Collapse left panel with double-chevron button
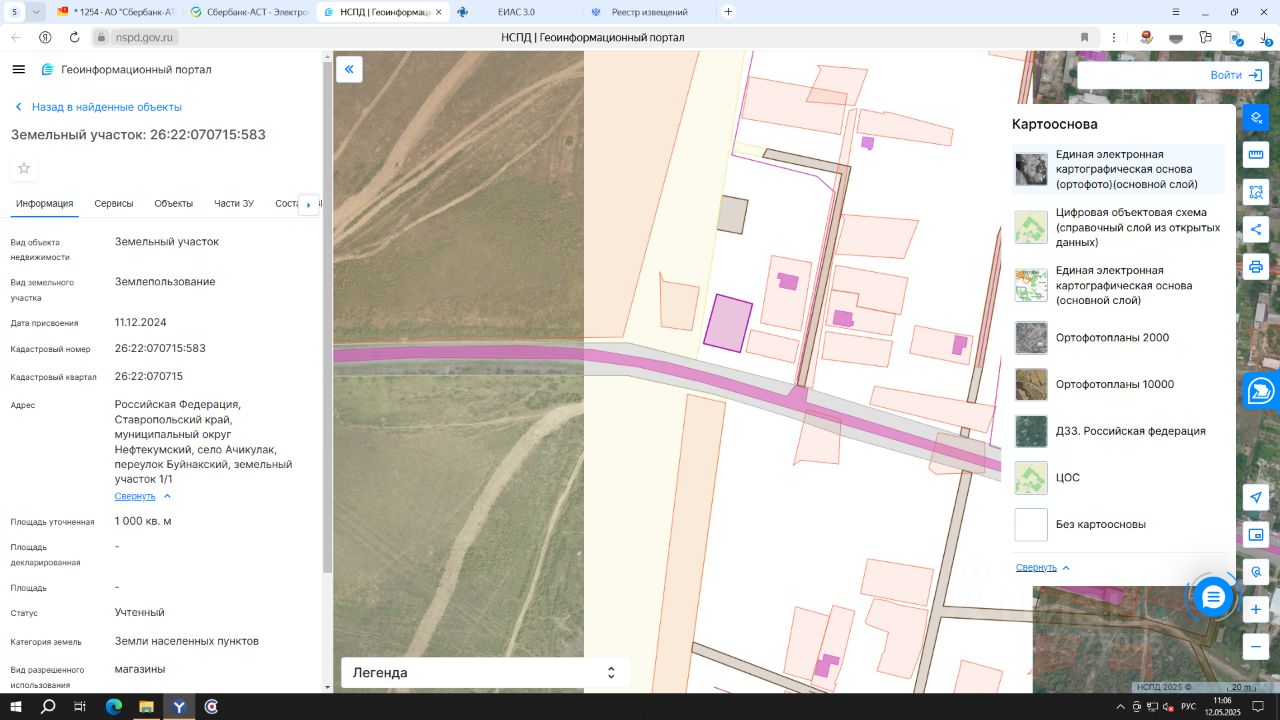Screen dimensions: 1280x720 tap(349, 69)
